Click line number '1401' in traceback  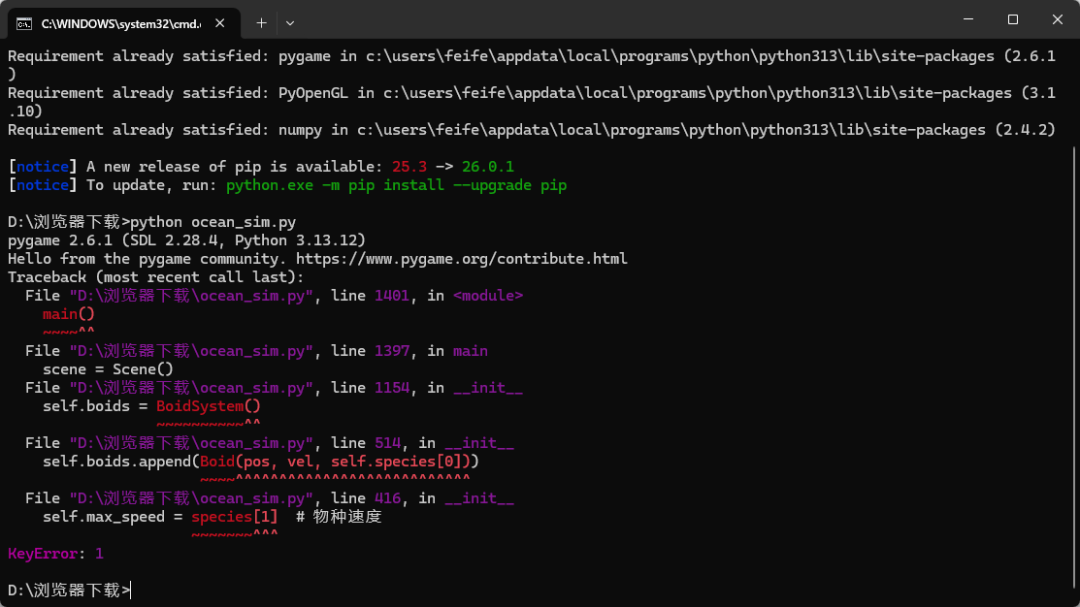coord(391,296)
